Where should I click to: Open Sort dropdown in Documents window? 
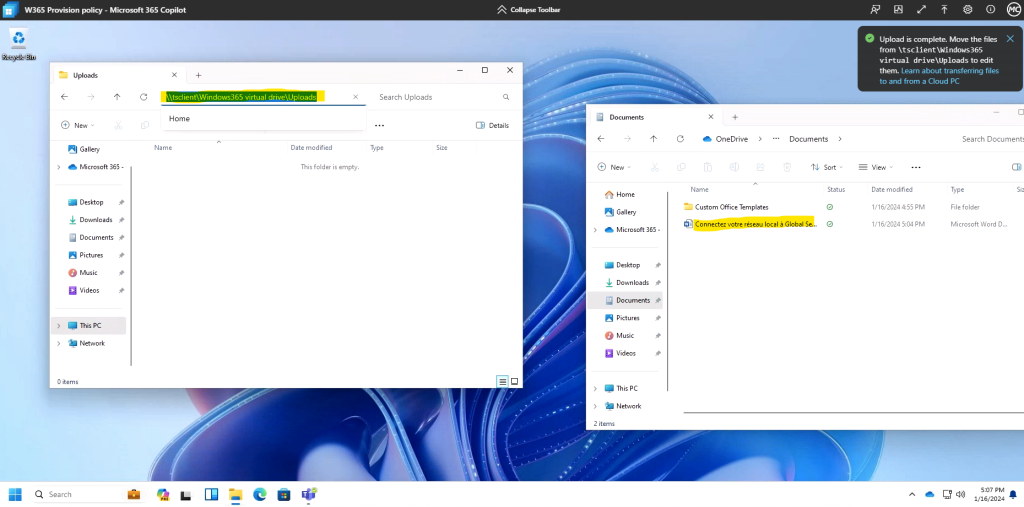(827, 167)
